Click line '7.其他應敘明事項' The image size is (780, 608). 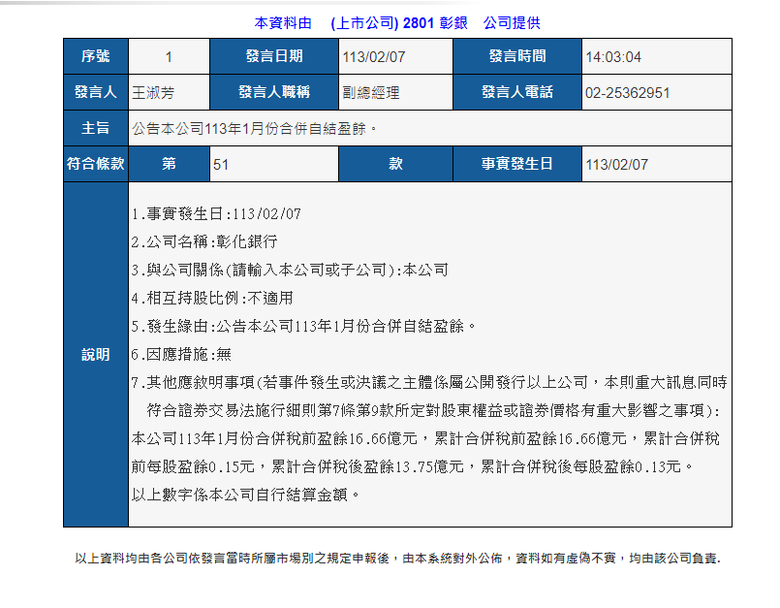429,383
